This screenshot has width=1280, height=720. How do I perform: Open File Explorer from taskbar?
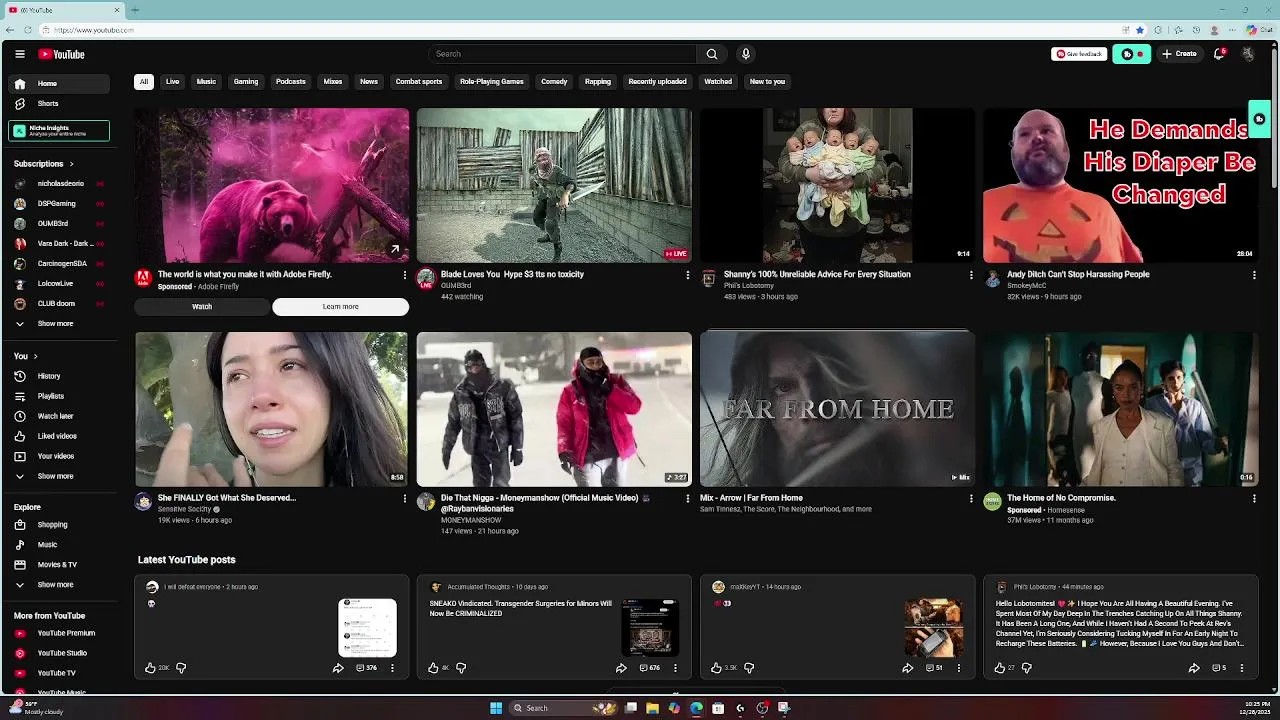tap(652, 708)
